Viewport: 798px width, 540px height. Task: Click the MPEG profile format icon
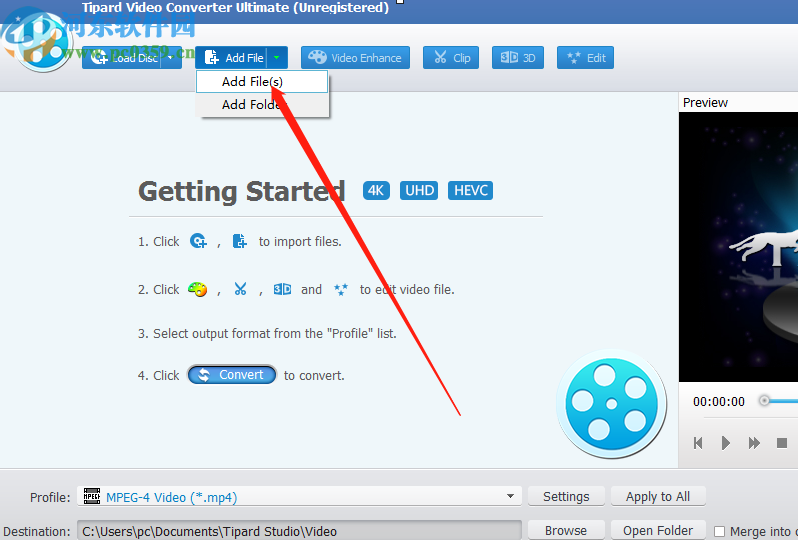[x=92, y=496]
